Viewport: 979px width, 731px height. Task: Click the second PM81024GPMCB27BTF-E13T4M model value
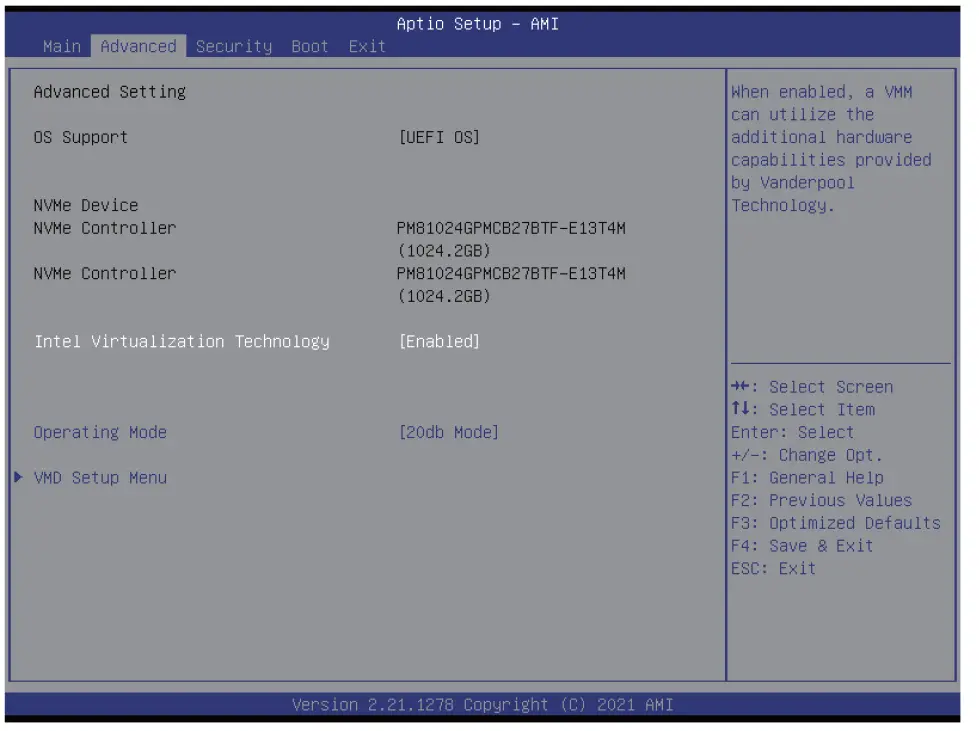click(511, 273)
